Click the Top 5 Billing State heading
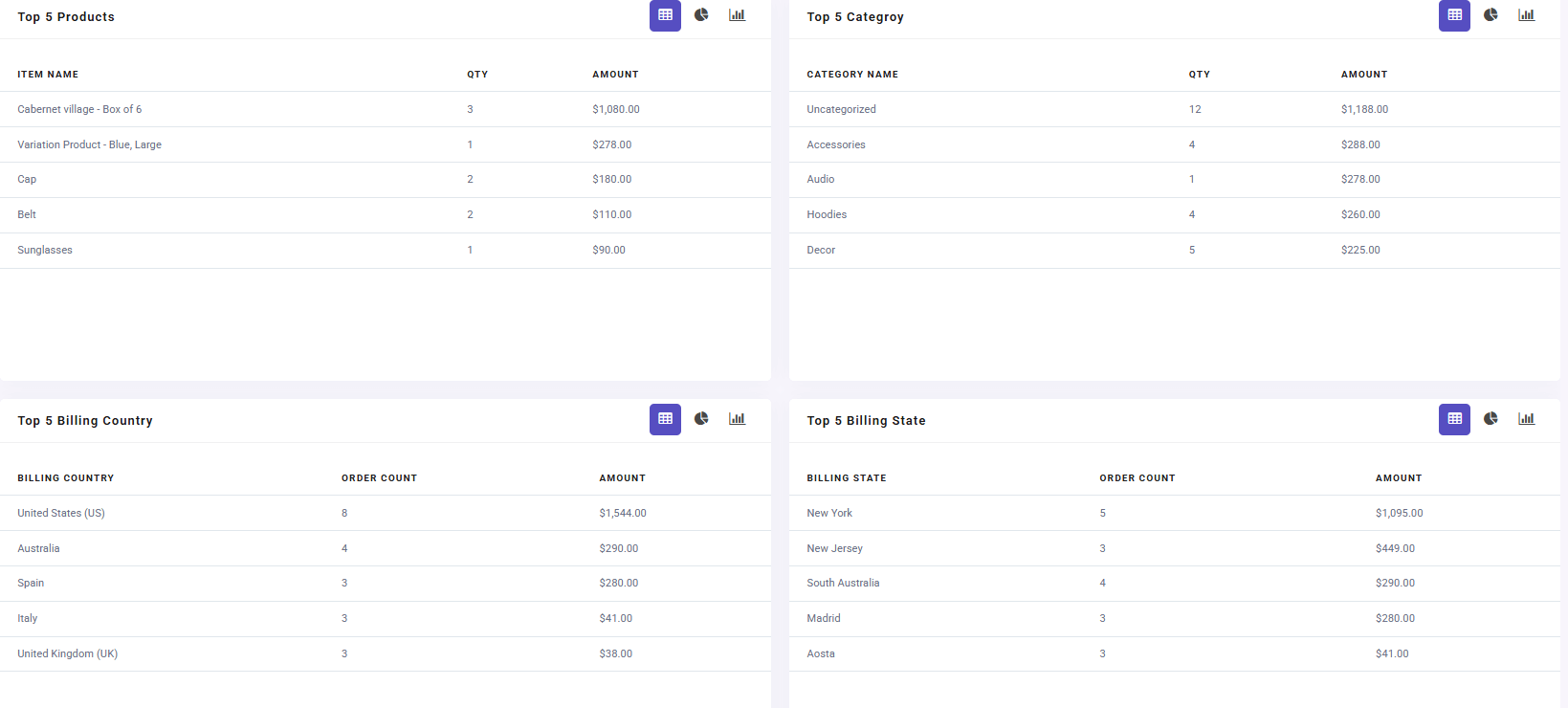 coord(866,420)
